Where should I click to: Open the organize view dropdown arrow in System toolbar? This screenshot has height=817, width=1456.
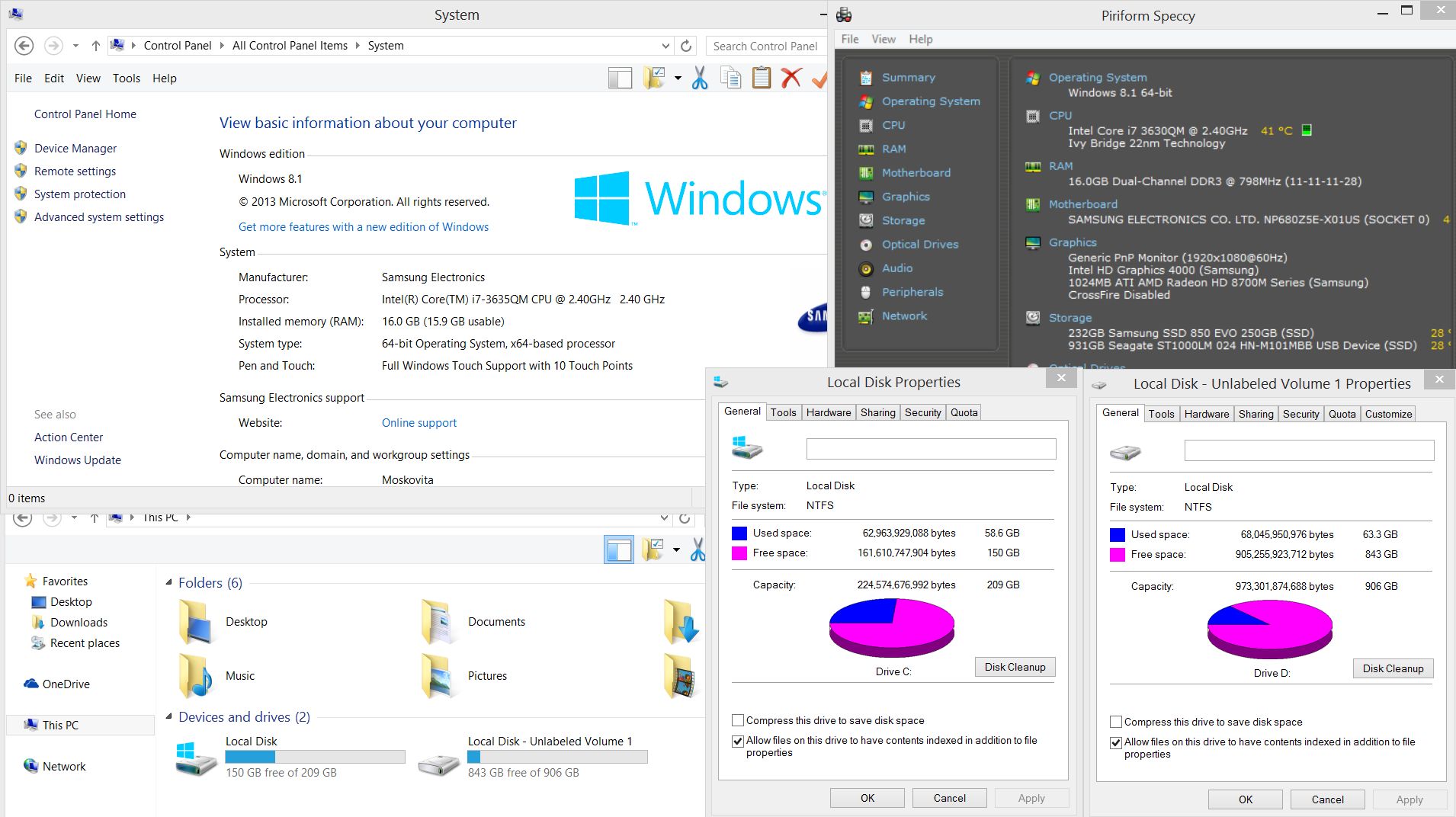pos(677,78)
